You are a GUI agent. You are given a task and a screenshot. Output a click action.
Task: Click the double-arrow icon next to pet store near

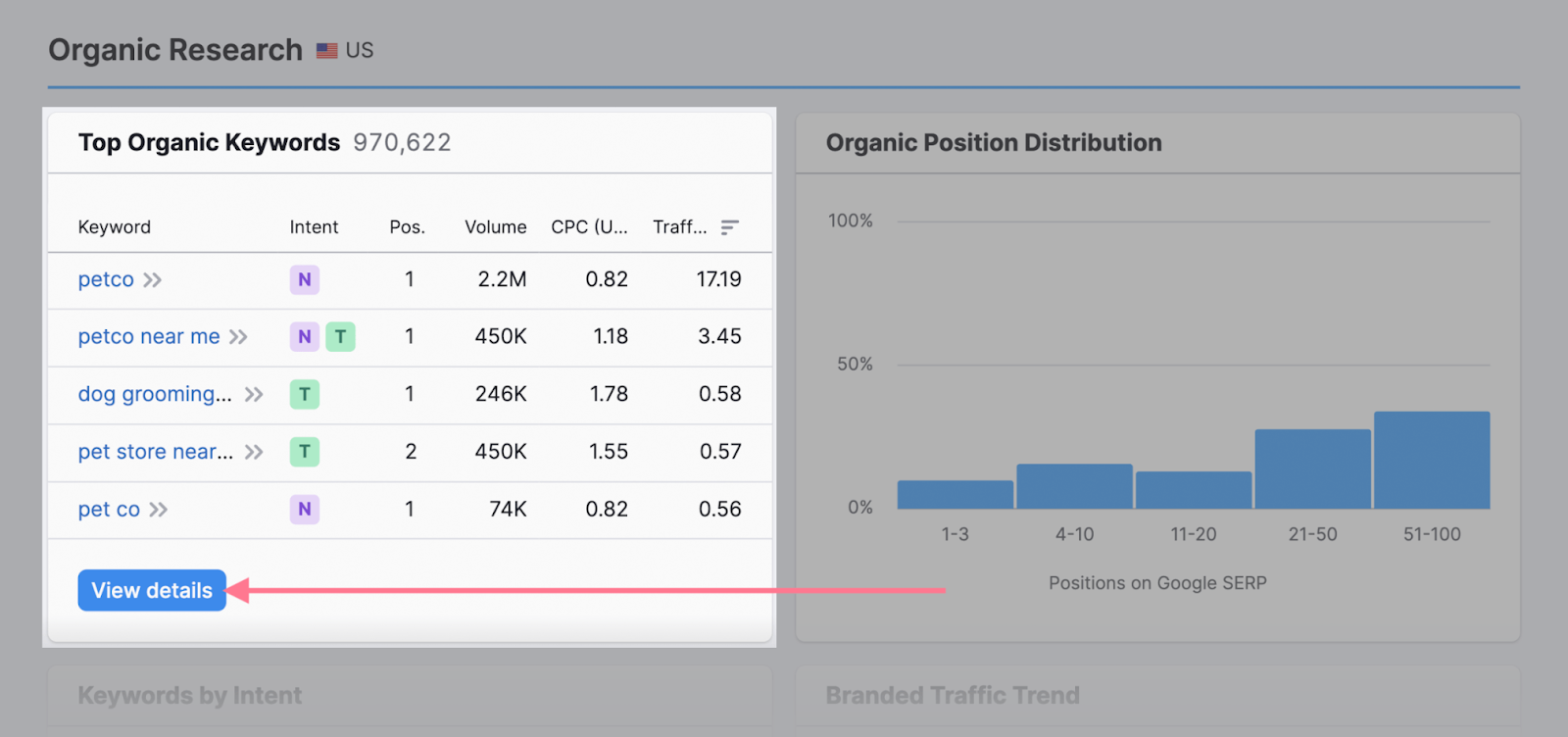254,452
